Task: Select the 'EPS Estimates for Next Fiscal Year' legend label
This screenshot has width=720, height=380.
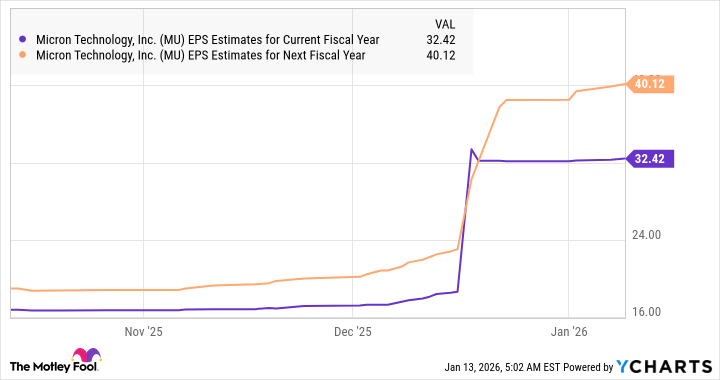Action: pyautogui.click(x=201, y=56)
